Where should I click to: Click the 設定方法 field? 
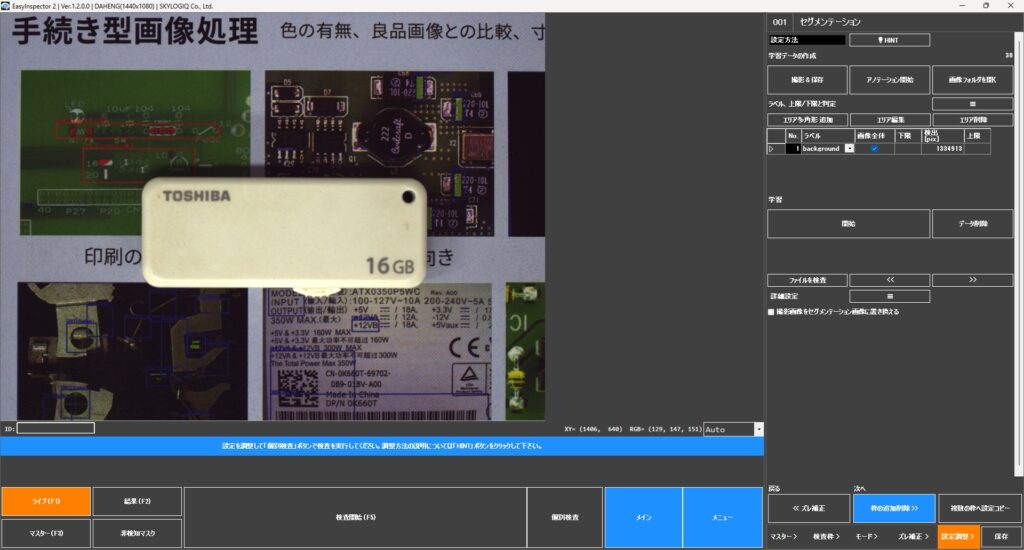point(807,40)
